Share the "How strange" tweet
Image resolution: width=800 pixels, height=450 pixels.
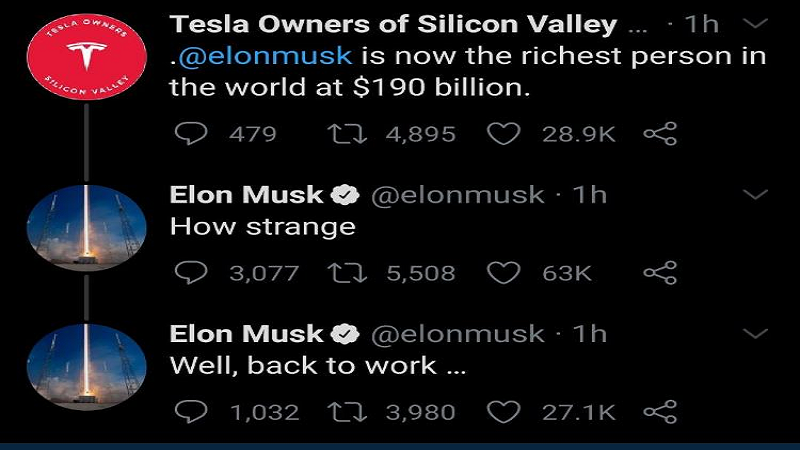[660, 273]
